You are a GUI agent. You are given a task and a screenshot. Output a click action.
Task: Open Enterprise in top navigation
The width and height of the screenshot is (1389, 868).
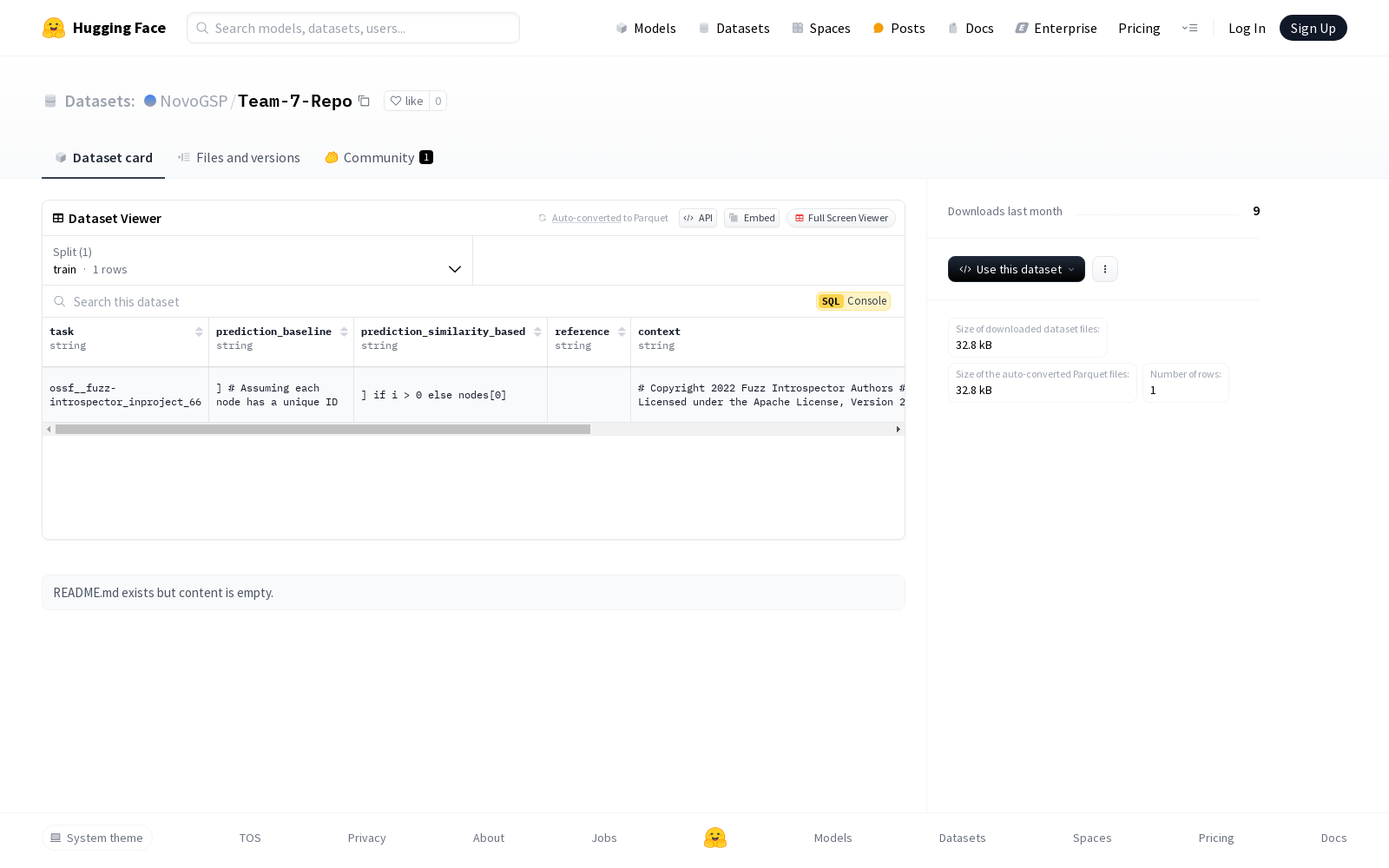(1057, 28)
